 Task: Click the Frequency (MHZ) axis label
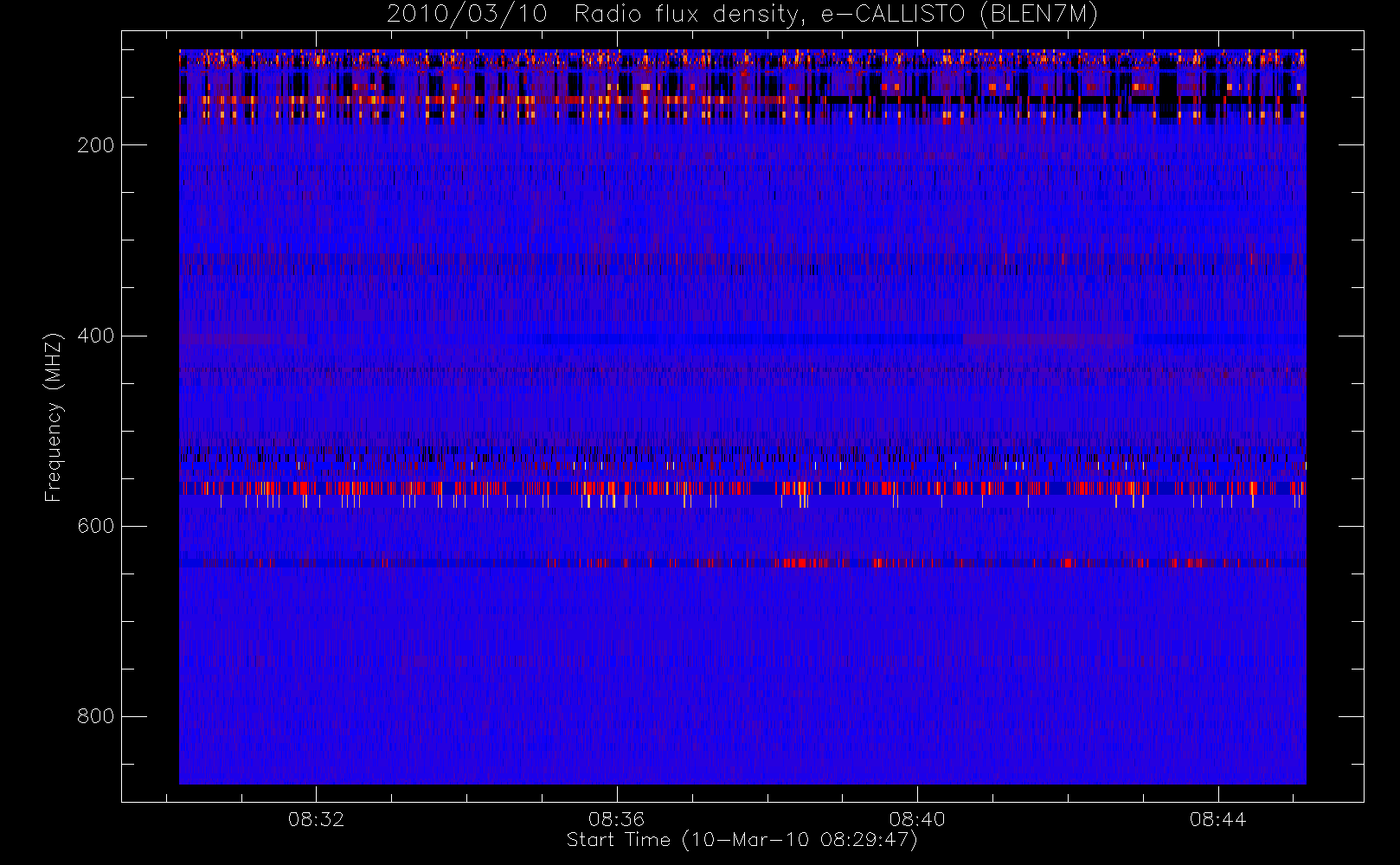tap(54, 417)
